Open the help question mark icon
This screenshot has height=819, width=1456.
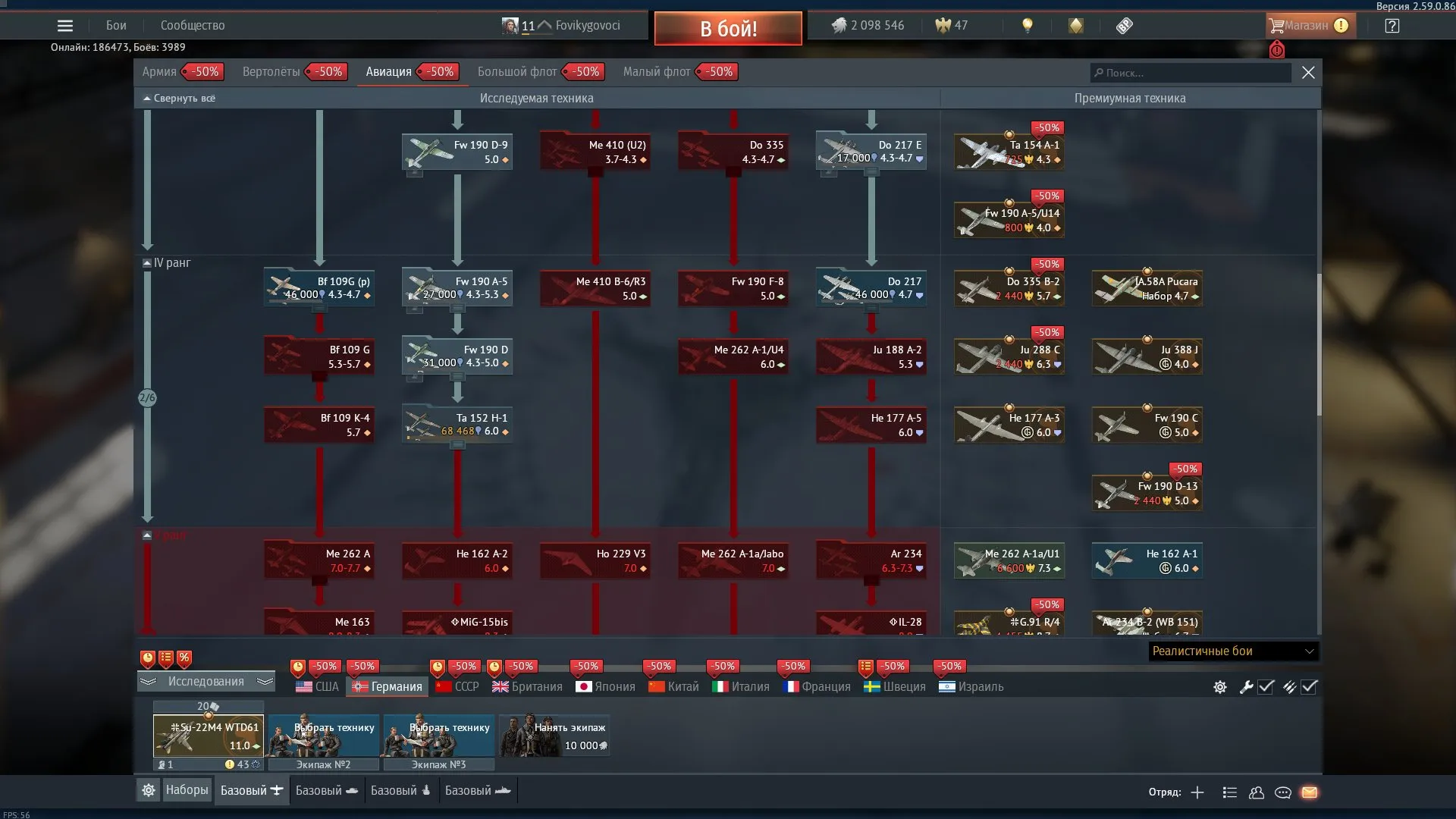coord(1392,26)
